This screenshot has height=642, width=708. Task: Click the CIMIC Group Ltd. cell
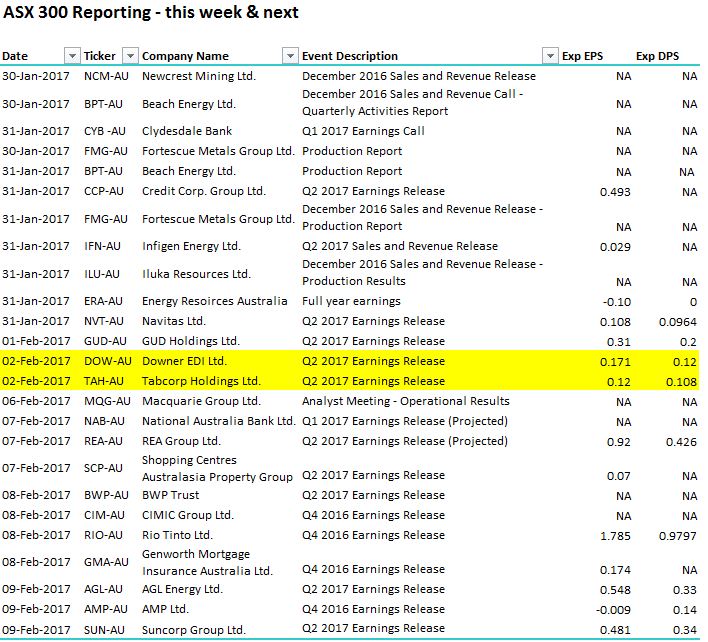(x=187, y=515)
